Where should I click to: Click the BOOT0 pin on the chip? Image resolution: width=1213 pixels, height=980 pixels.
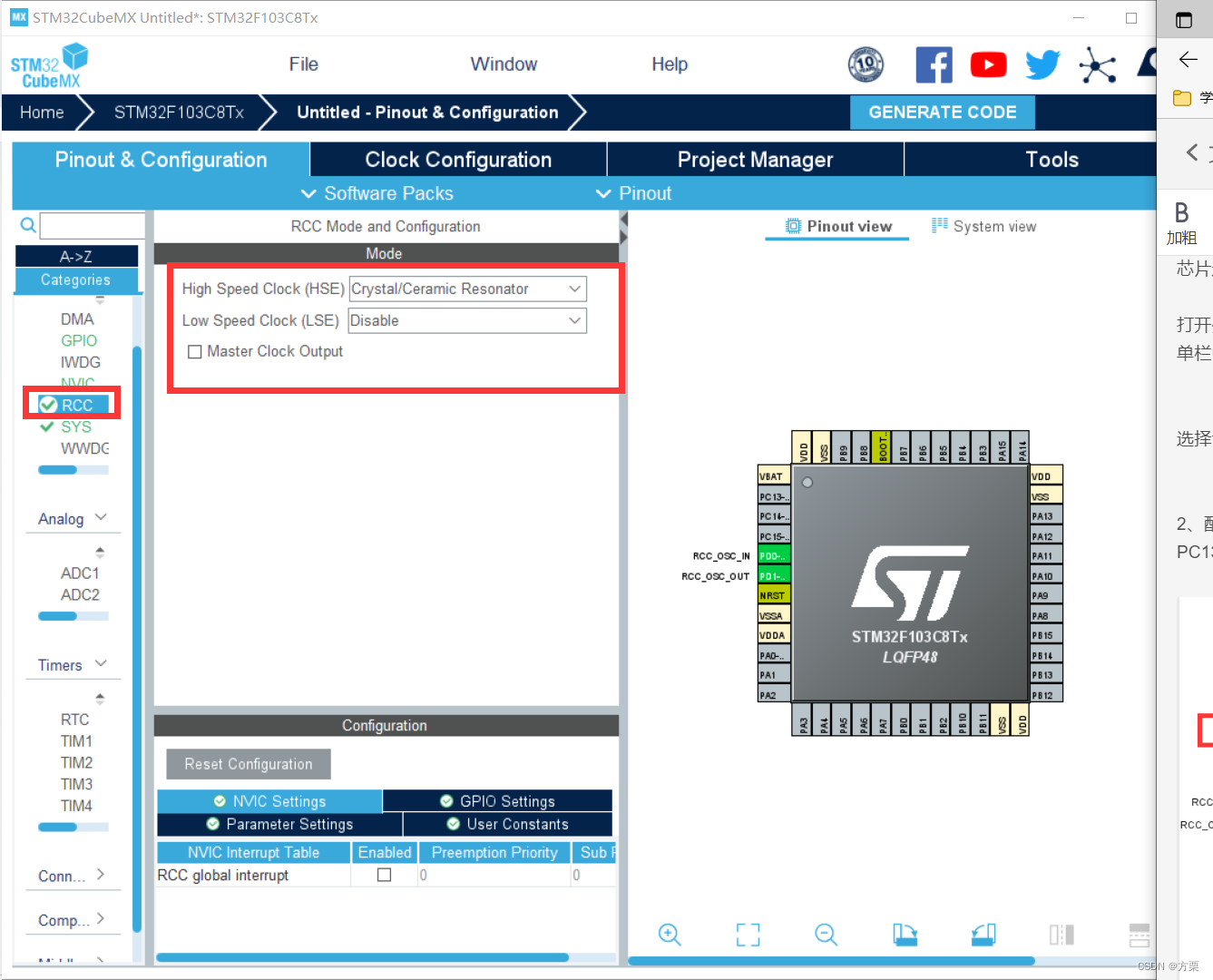[883, 447]
